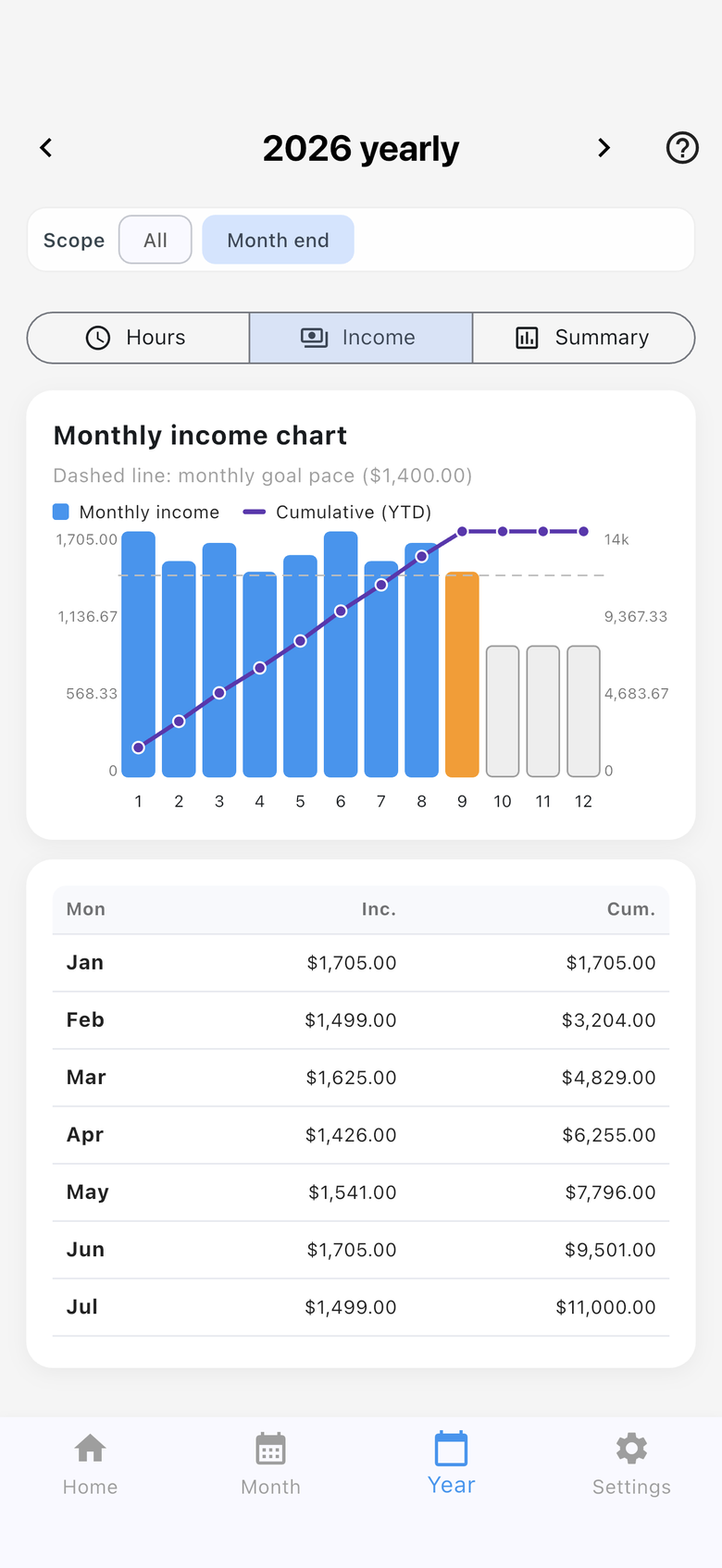Tap the Home house icon

90,1448
